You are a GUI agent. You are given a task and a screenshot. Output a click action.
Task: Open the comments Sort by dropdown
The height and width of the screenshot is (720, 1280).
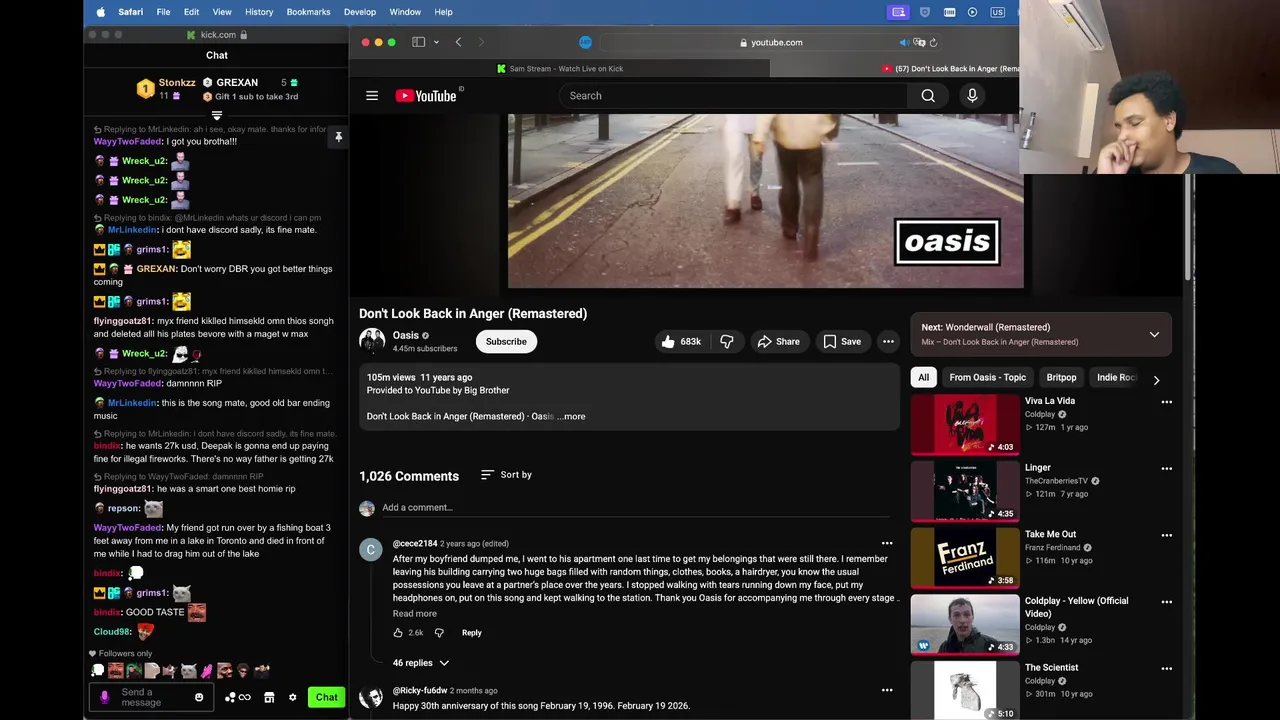506,475
